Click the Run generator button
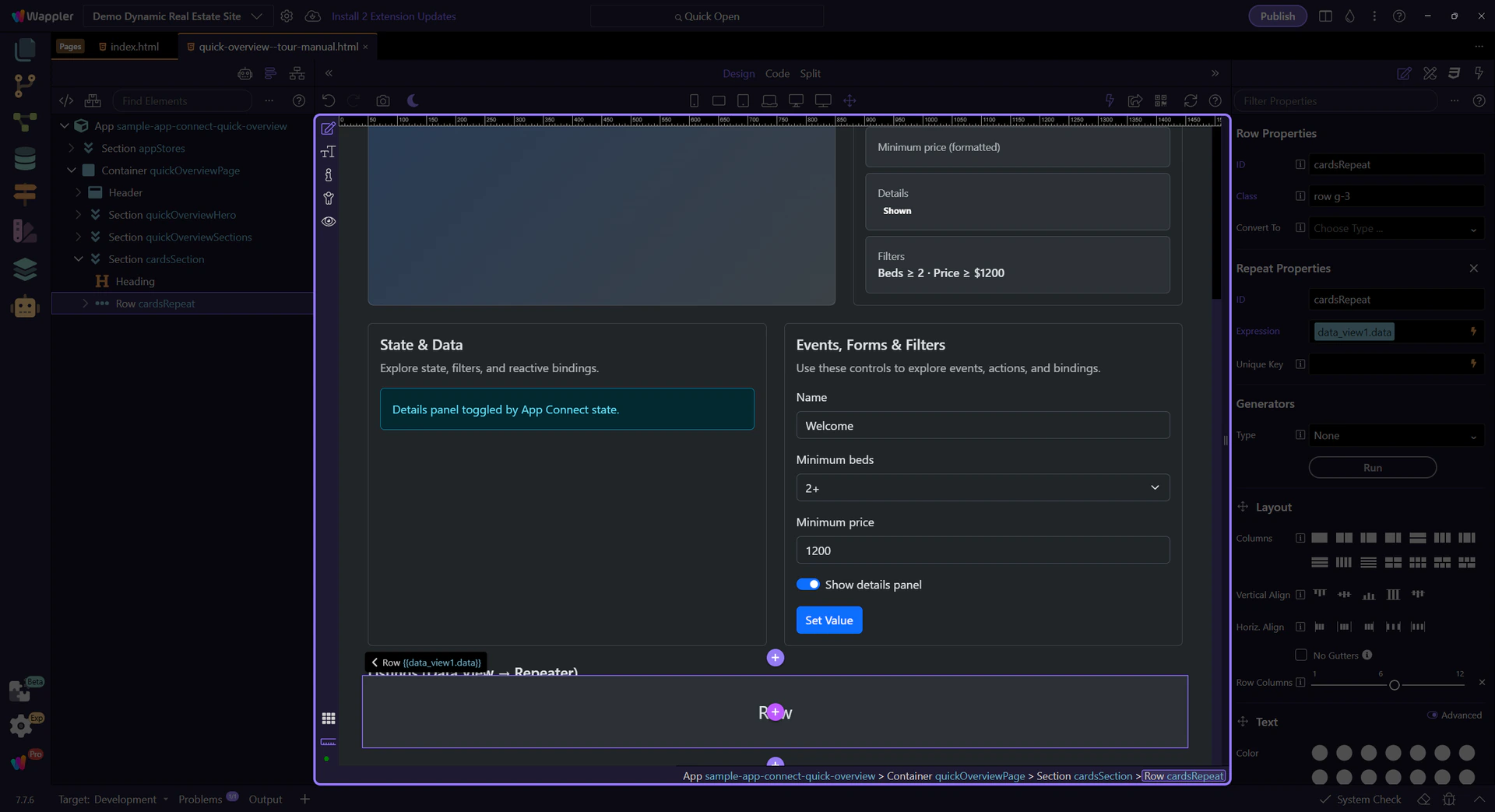 (1372, 468)
